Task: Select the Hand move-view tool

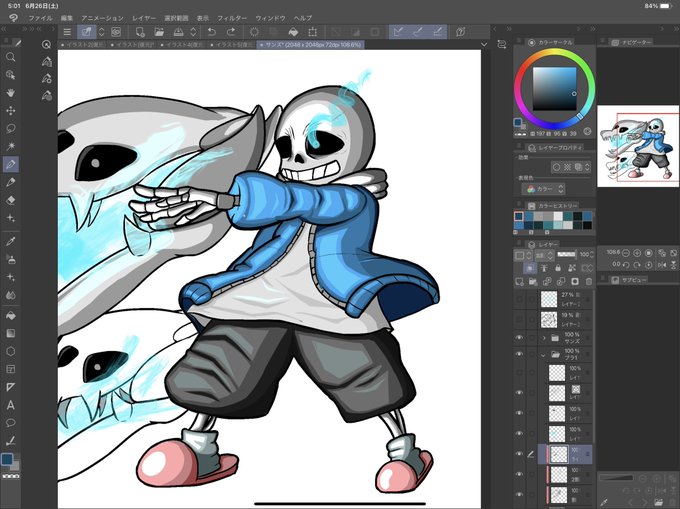Action: click(11, 93)
